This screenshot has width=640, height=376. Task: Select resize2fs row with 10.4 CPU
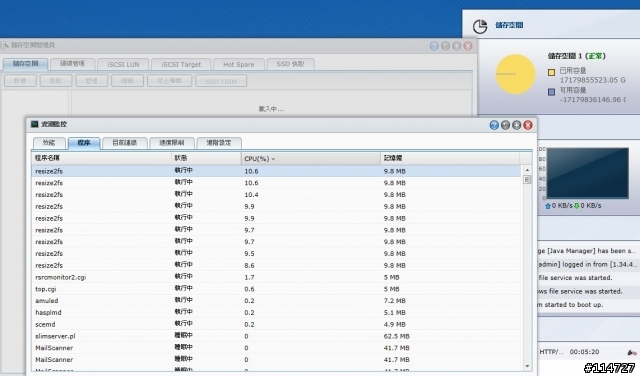[x=276, y=195]
